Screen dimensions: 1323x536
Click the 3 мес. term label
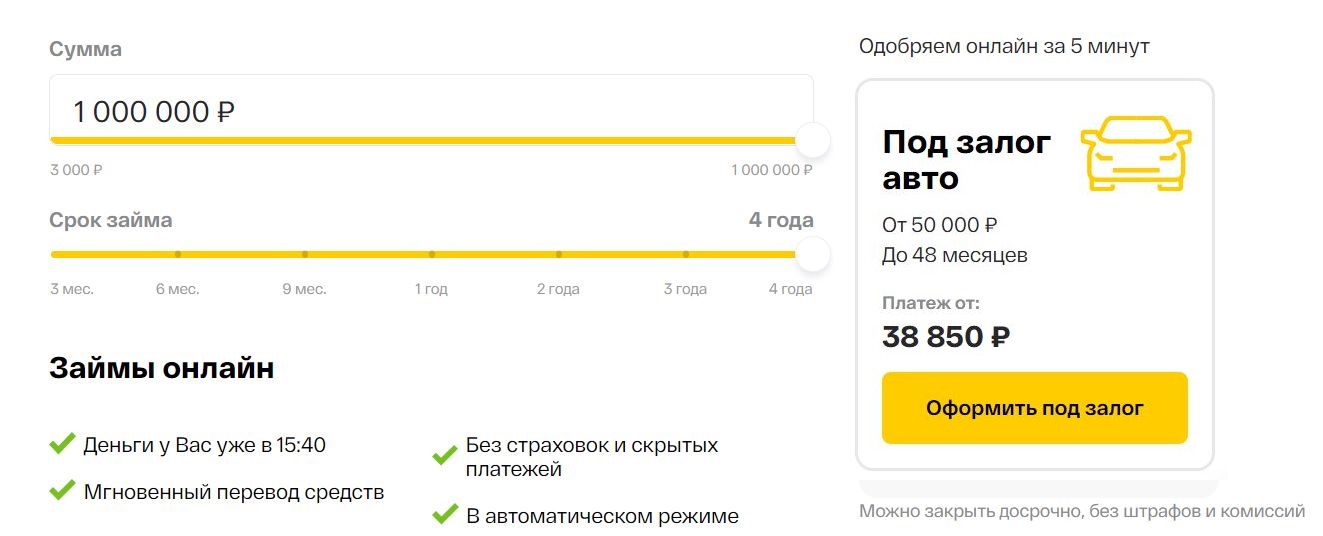click(72, 289)
